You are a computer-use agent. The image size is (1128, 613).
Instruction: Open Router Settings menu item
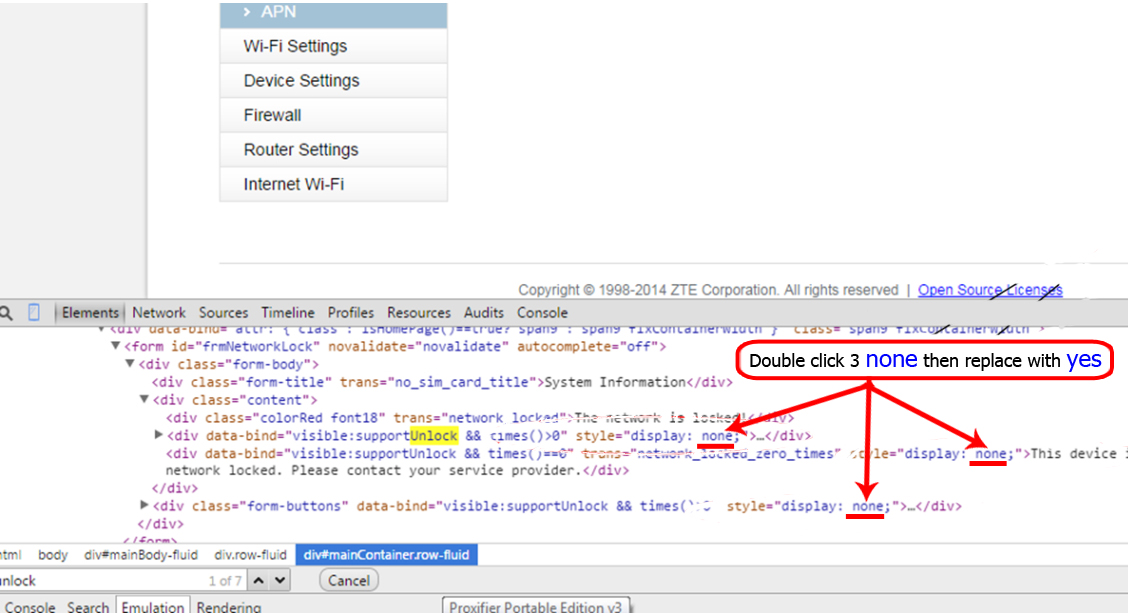click(x=333, y=150)
